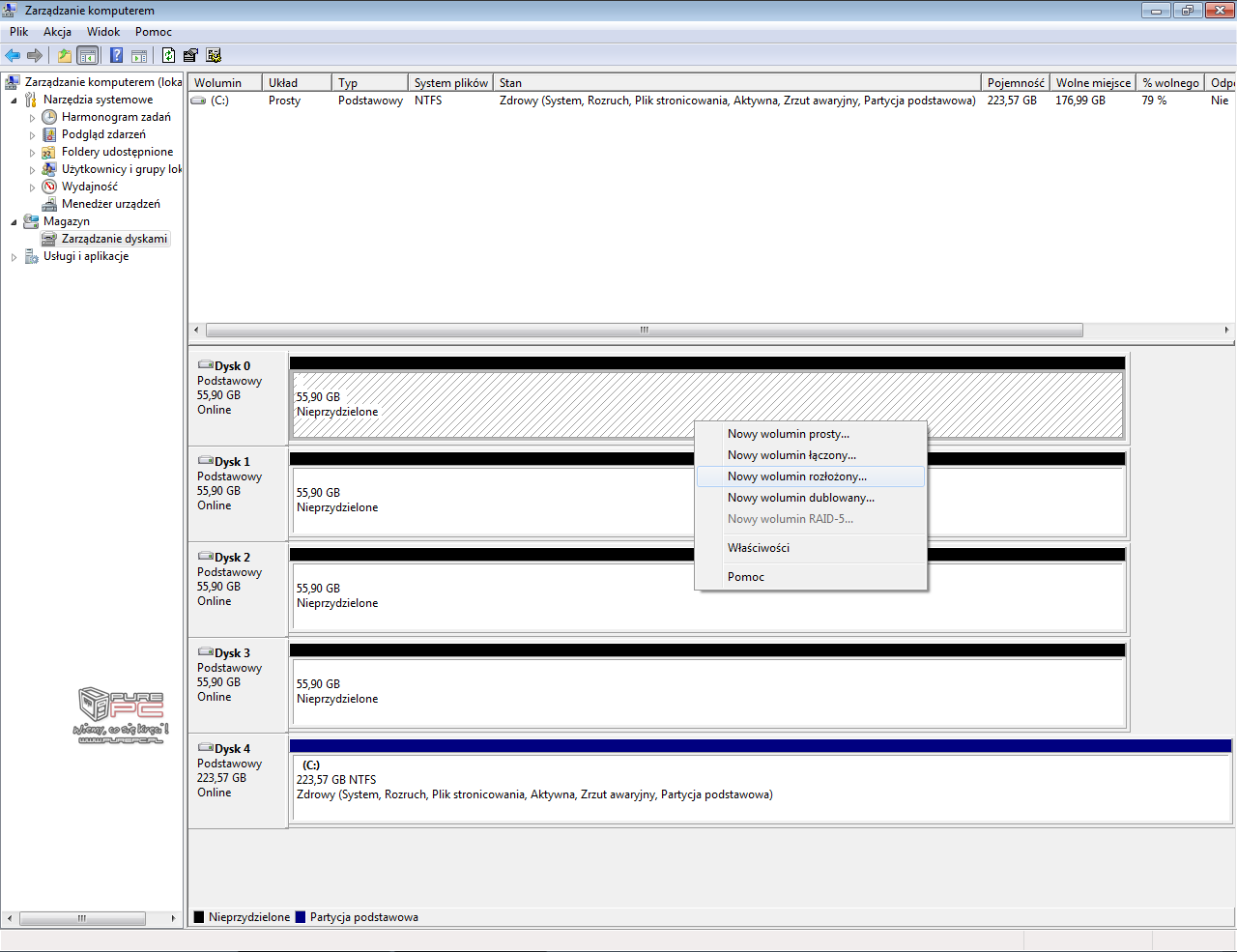
Task: Collapse the Magazyn tree node
Action: pos(14,221)
